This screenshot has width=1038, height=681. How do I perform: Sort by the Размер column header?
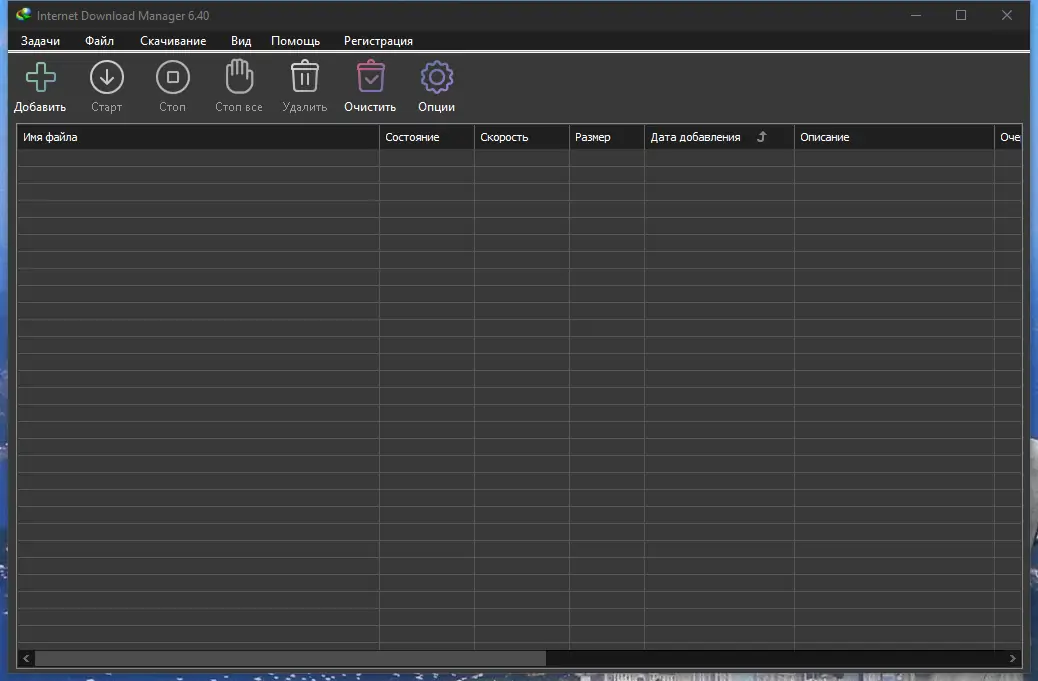click(x=606, y=137)
